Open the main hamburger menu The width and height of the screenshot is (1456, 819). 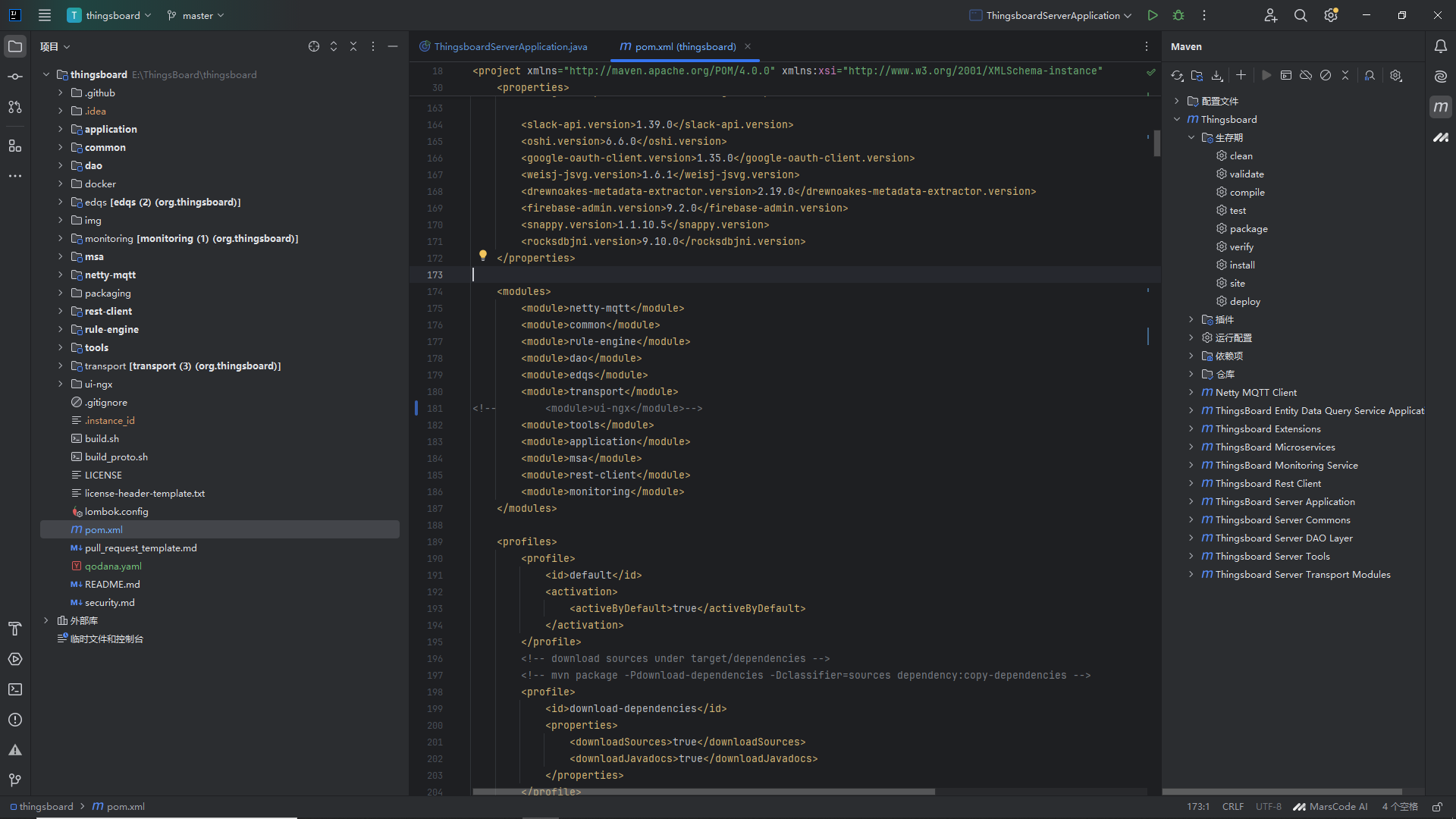45,15
